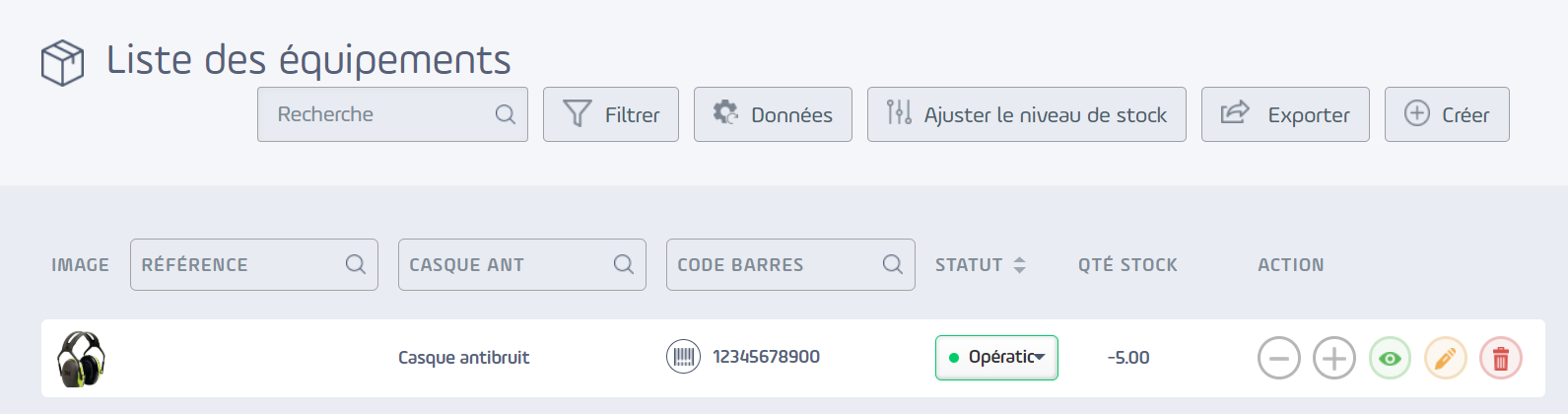Click the magnifier icon in the Recherche field
The height and width of the screenshot is (414, 1568).
pyautogui.click(x=506, y=114)
